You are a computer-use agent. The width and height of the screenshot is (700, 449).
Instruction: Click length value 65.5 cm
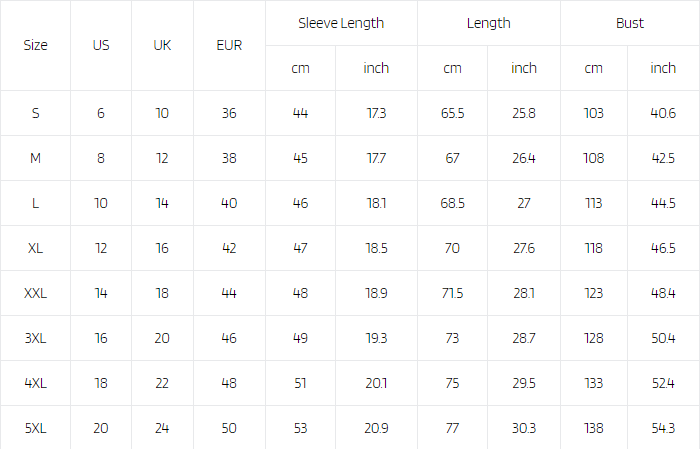pos(452,113)
